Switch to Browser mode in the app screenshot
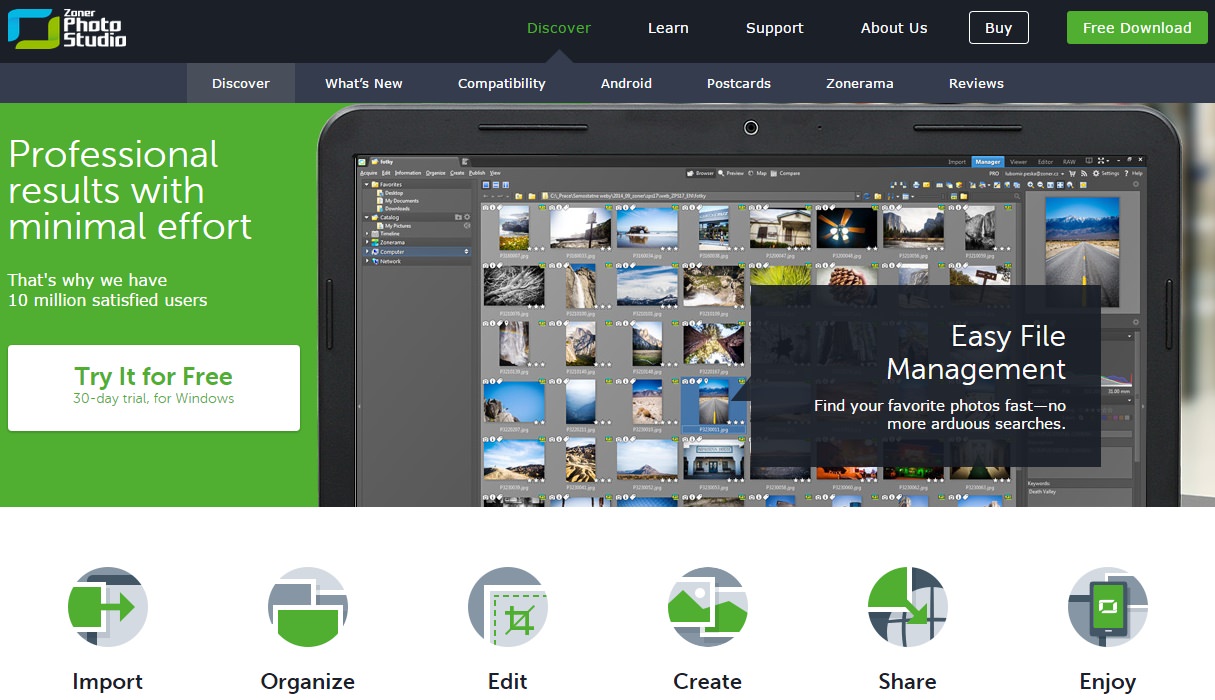The image size is (1215, 700). point(700,173)
